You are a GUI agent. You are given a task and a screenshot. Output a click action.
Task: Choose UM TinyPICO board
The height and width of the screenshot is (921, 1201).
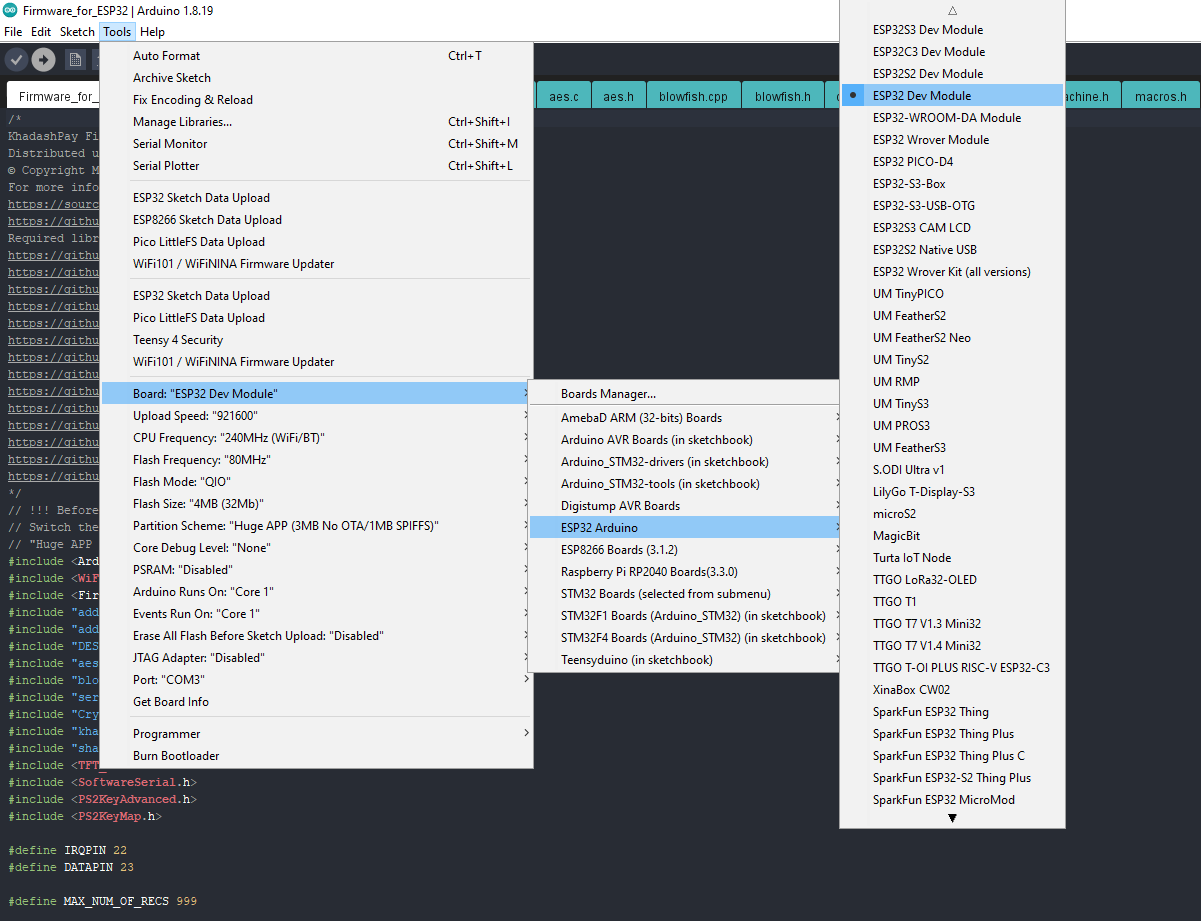point(952,294)
